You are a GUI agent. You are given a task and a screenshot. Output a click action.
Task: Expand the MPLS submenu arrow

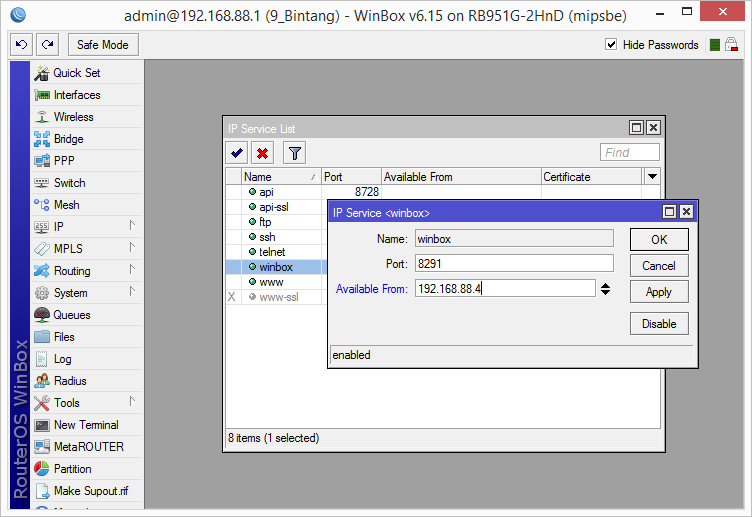point(132,247)
